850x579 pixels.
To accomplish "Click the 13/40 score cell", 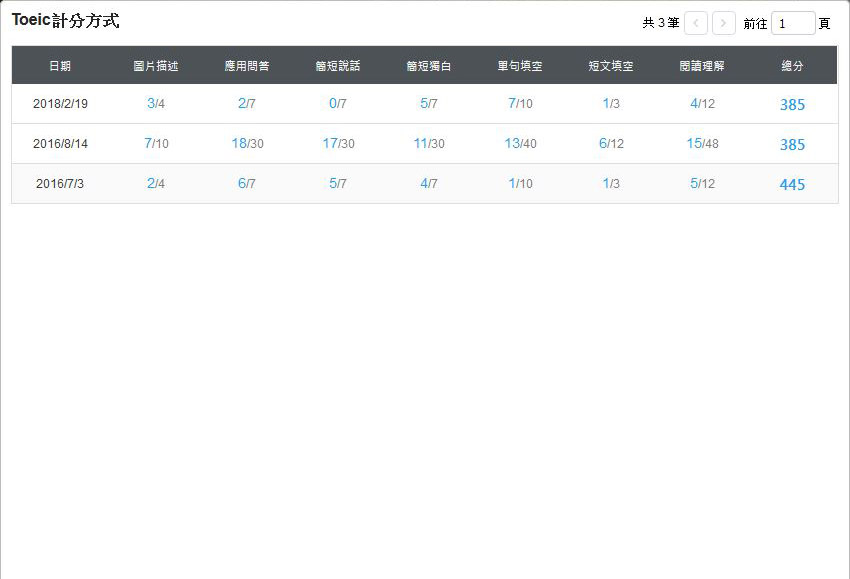I will (x=520, y=144).
